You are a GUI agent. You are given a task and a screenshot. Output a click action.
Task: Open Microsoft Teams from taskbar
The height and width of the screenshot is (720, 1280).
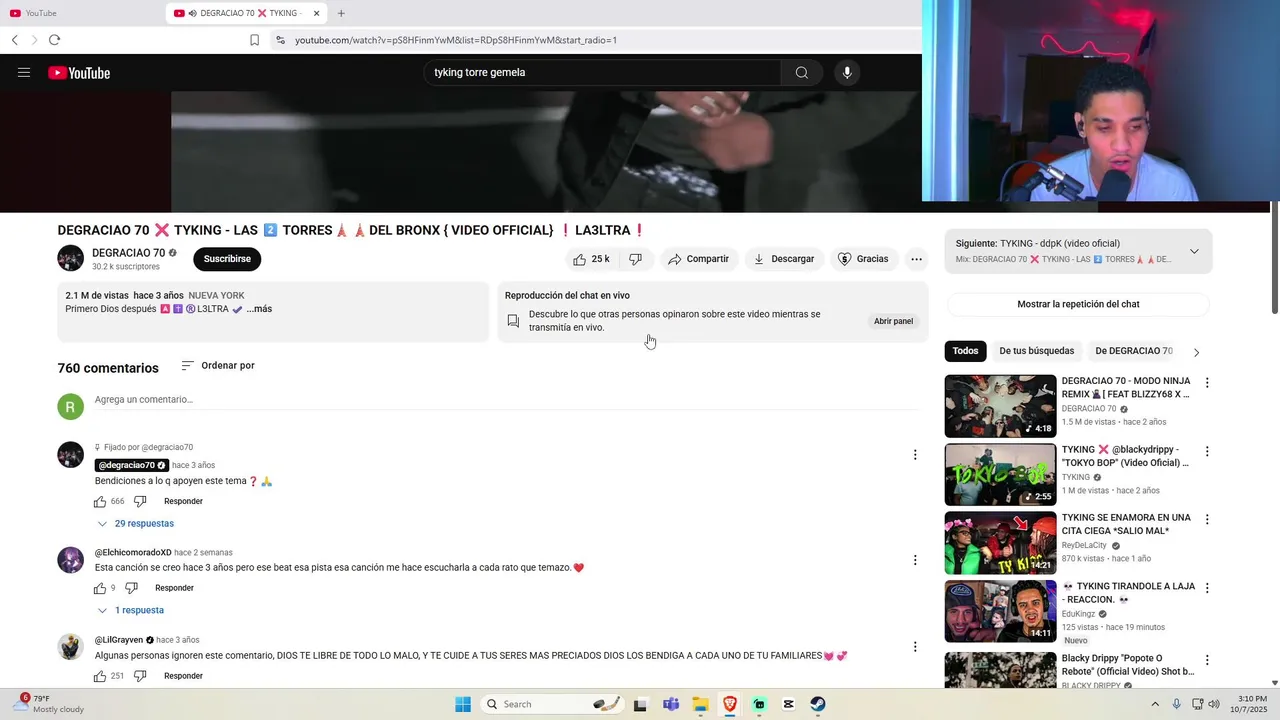pyautogui.click(x=671, y=704)
